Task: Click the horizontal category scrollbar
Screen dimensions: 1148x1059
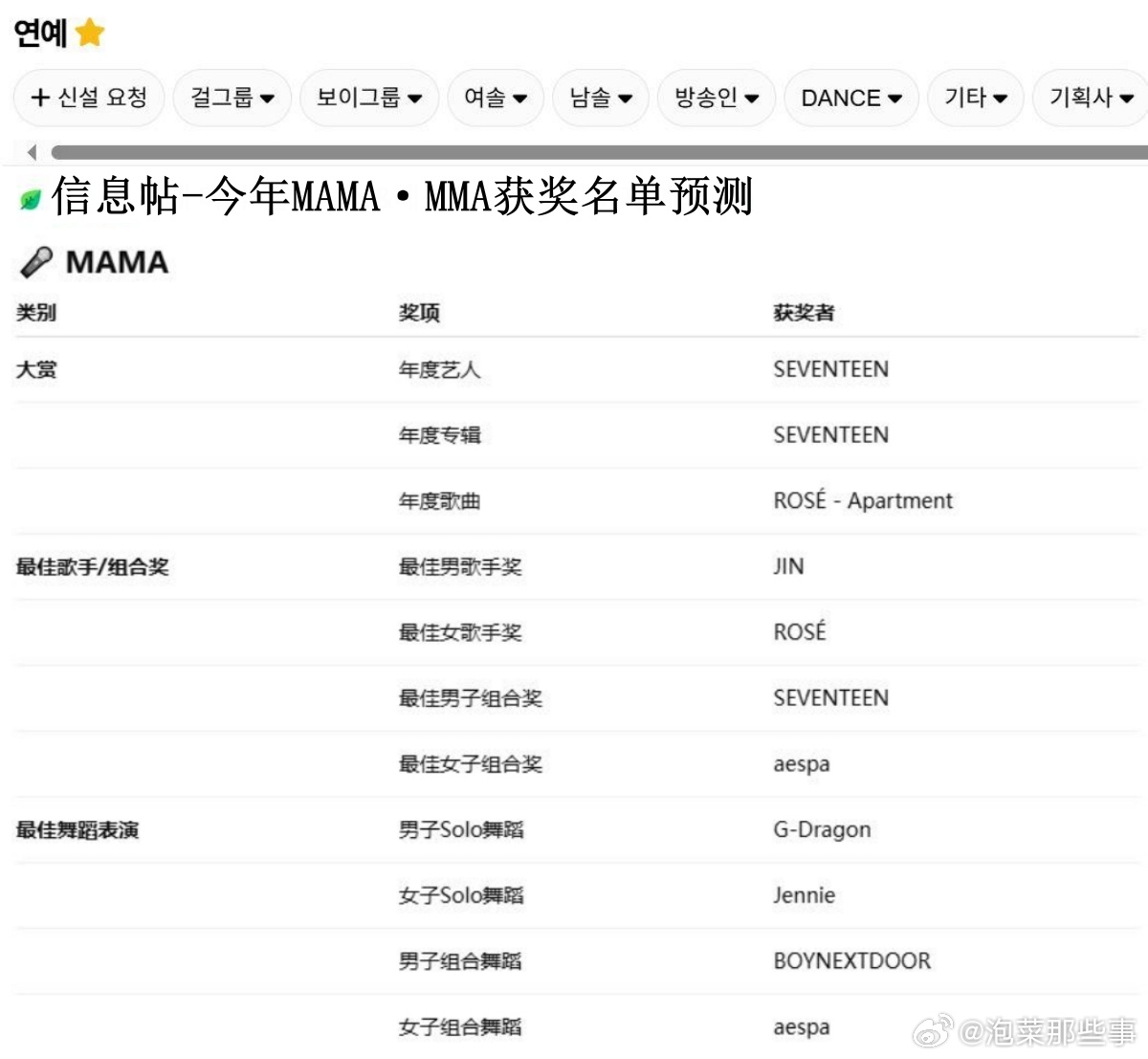Action: click(599, 152)
